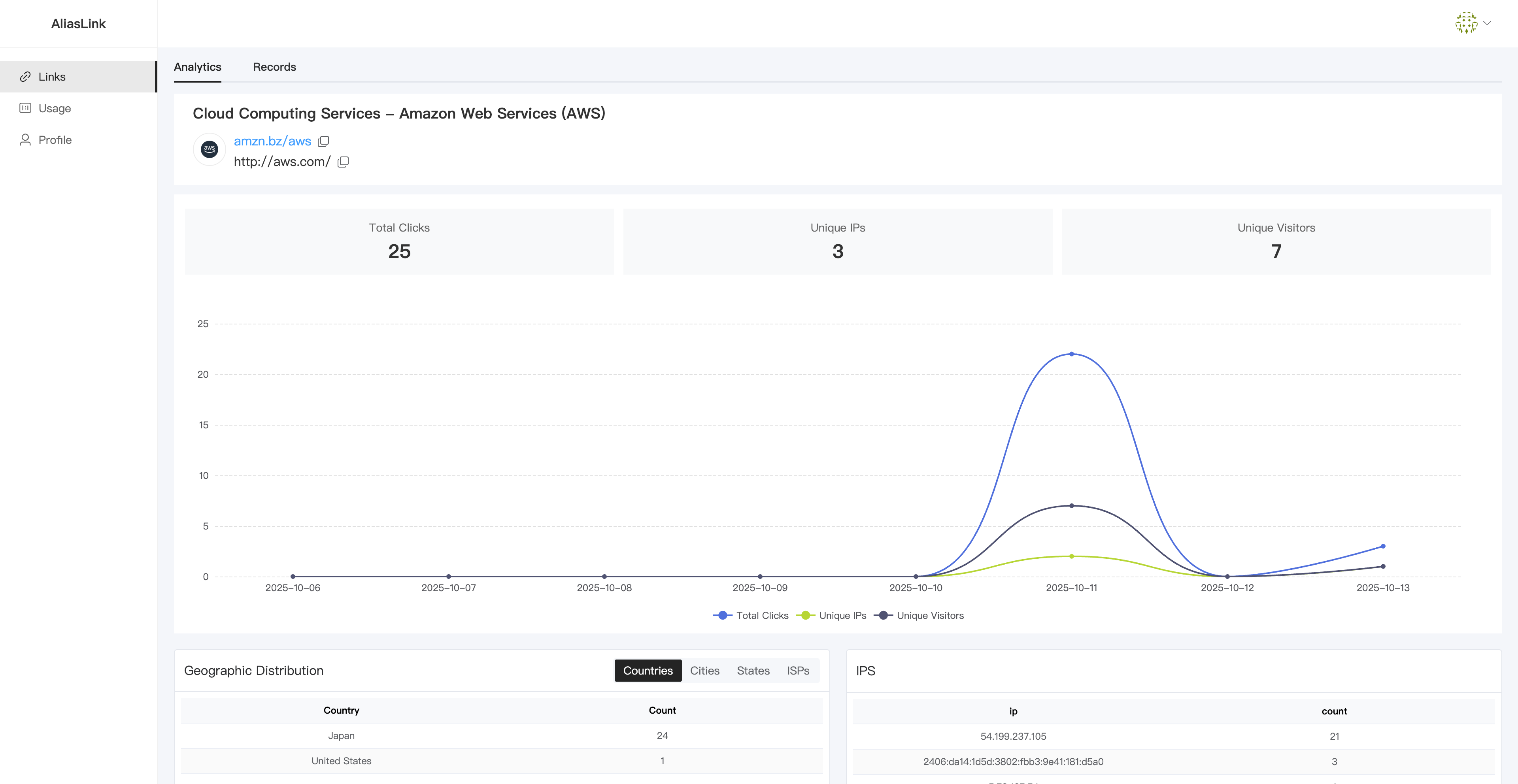Copy the amzn.bz/aws short link
Screen dimensions: 1518x784
click(x=323, y=141)
